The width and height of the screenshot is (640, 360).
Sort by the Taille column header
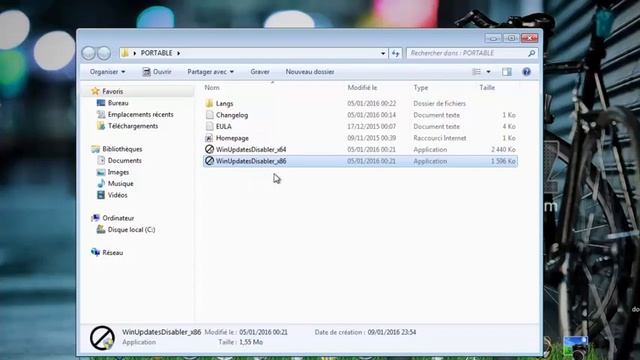487,87
